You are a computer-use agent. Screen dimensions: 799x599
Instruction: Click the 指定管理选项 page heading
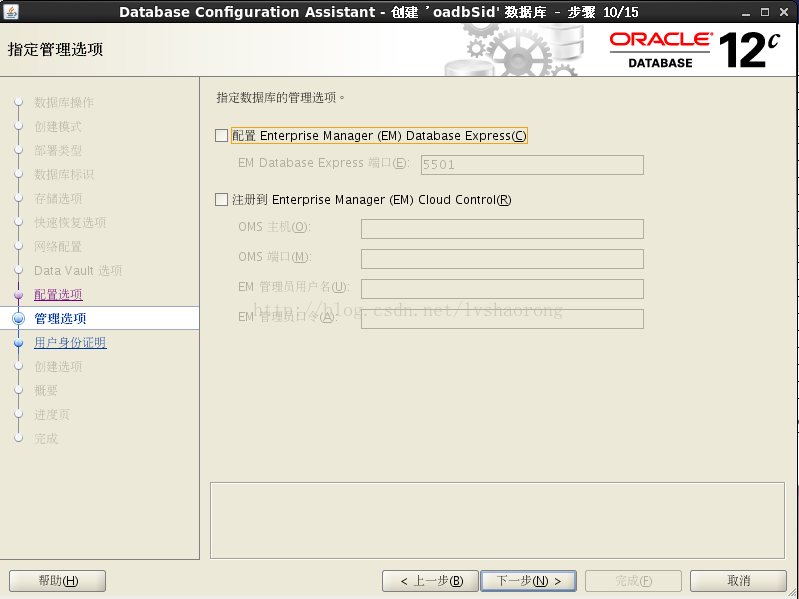(x=56, y=49)
